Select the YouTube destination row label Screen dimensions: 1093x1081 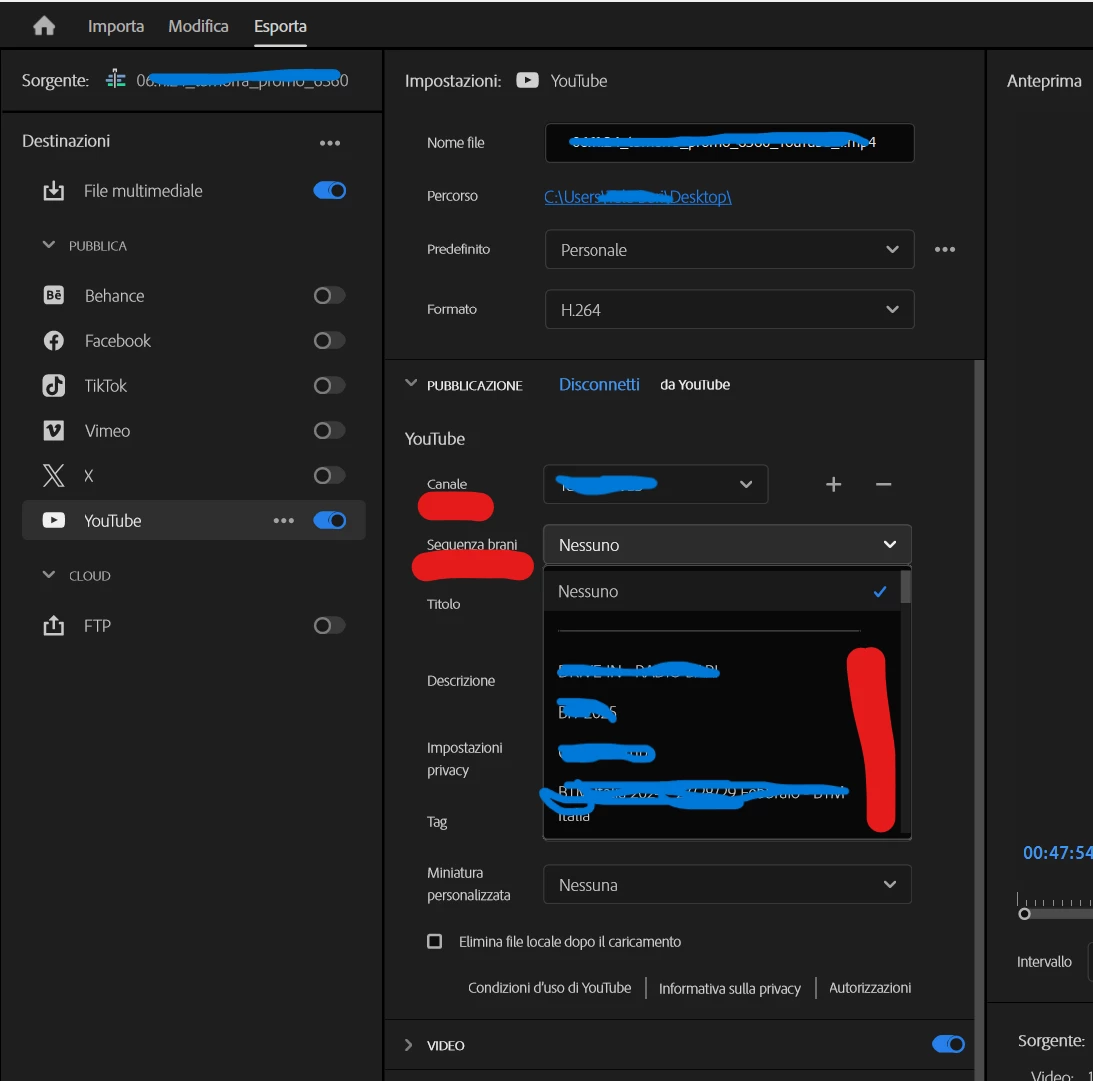pyautogui.click(x=113, y=521)
